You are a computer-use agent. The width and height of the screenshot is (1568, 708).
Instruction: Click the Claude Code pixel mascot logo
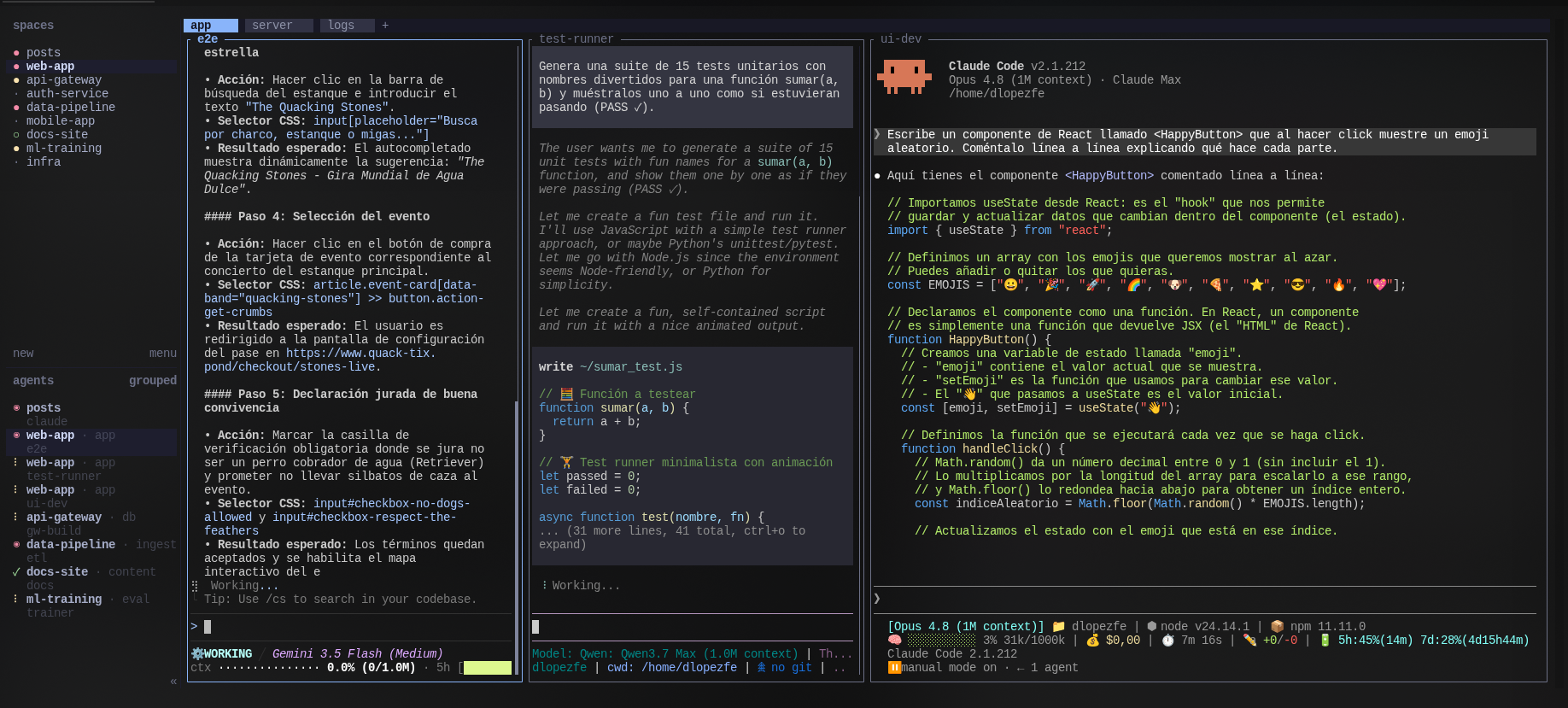click(904, 77)
